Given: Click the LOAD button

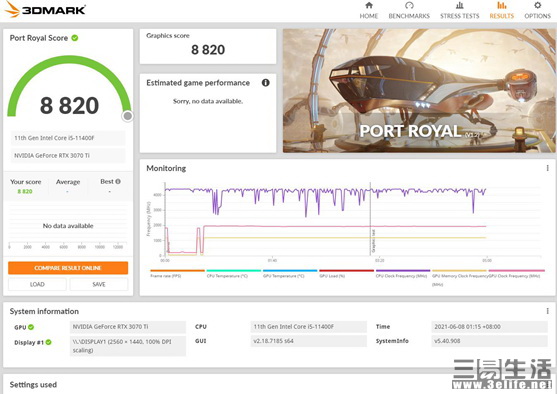Looking at the screenshot, I should click(x=37, y=284).
